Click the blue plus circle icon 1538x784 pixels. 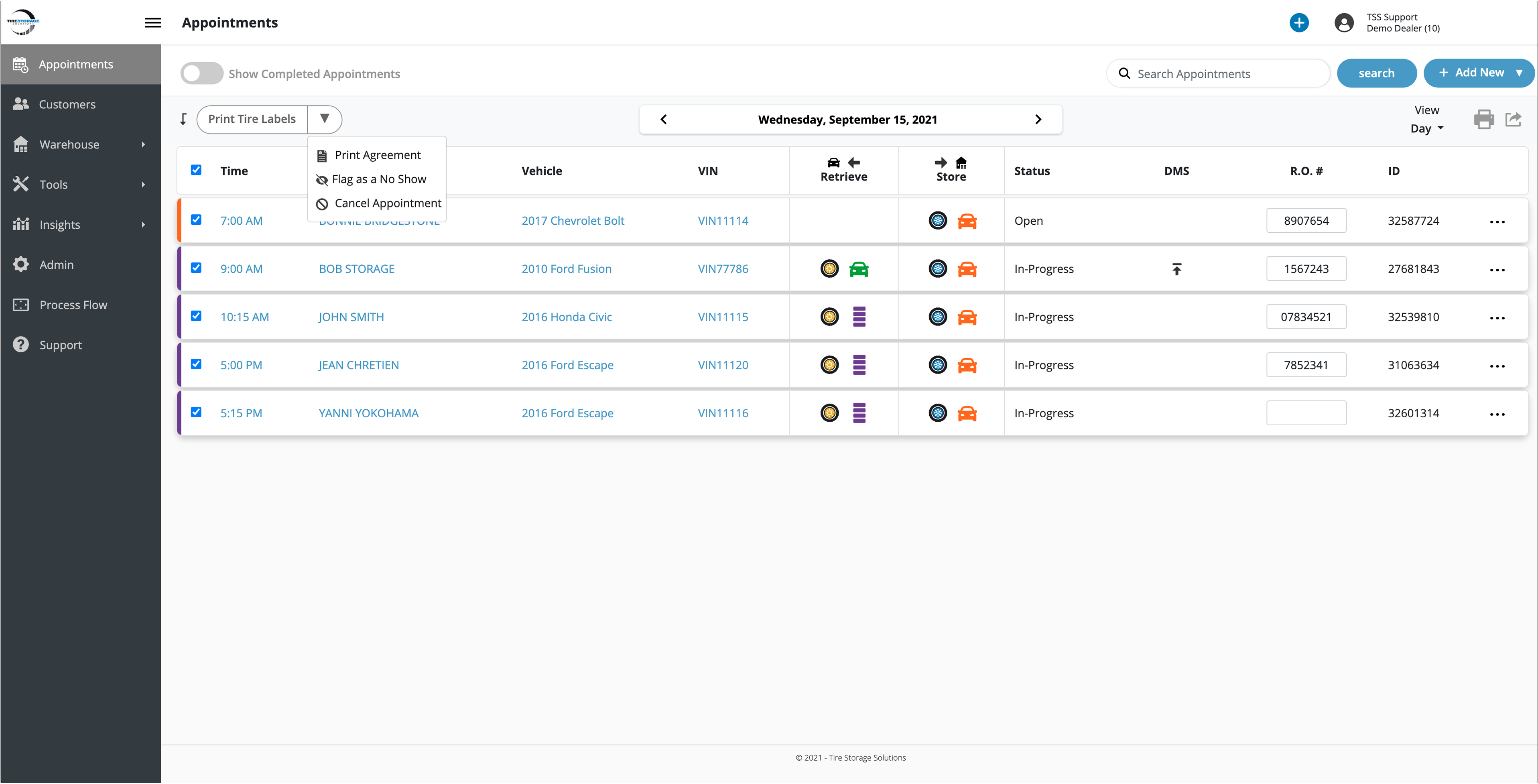(1298, 23)
